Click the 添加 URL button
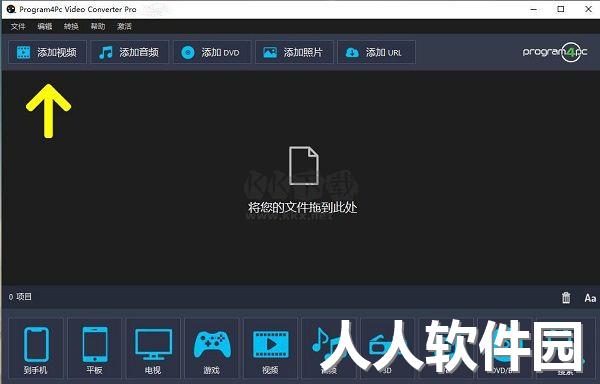This screenshot has width=600, height=384. click(376, 52)
